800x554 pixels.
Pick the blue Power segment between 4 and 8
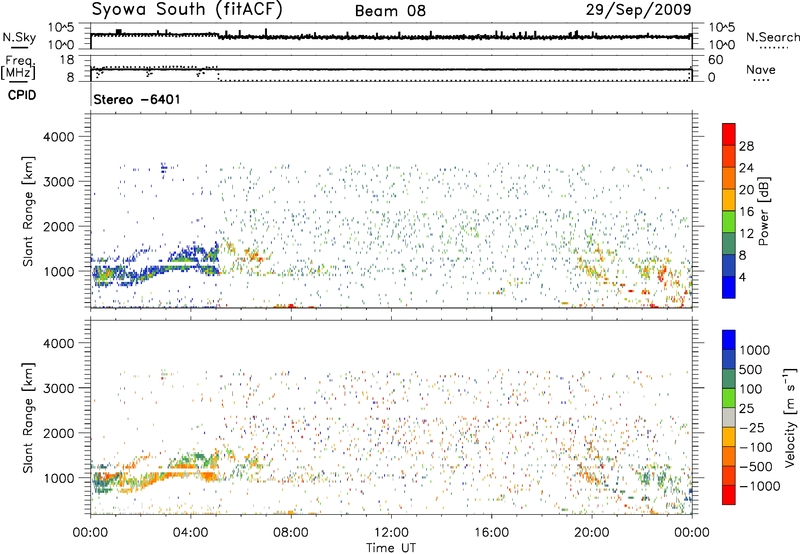point(729,266)
